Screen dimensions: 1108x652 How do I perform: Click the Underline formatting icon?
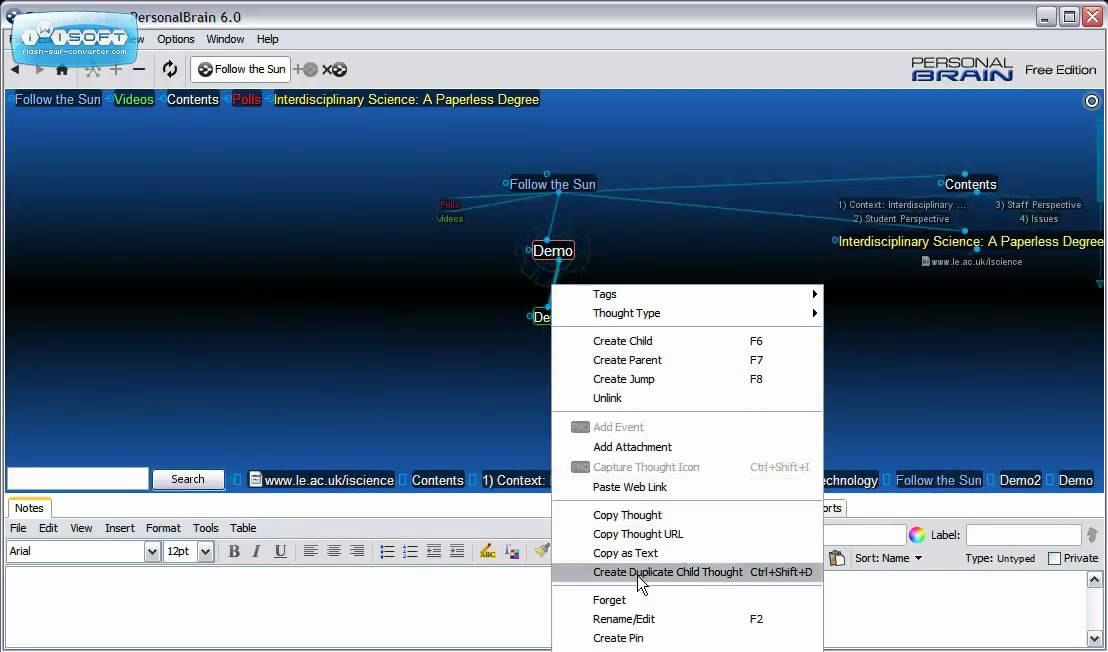[x=280, y=552]
